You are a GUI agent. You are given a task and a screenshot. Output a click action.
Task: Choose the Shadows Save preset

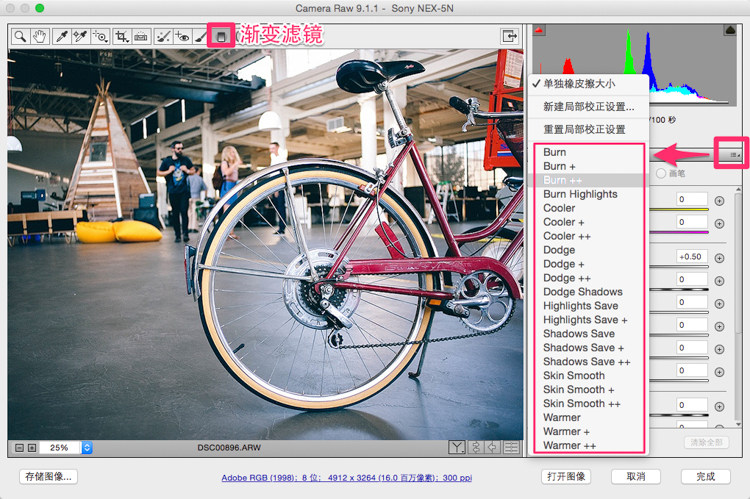point(589,333)
